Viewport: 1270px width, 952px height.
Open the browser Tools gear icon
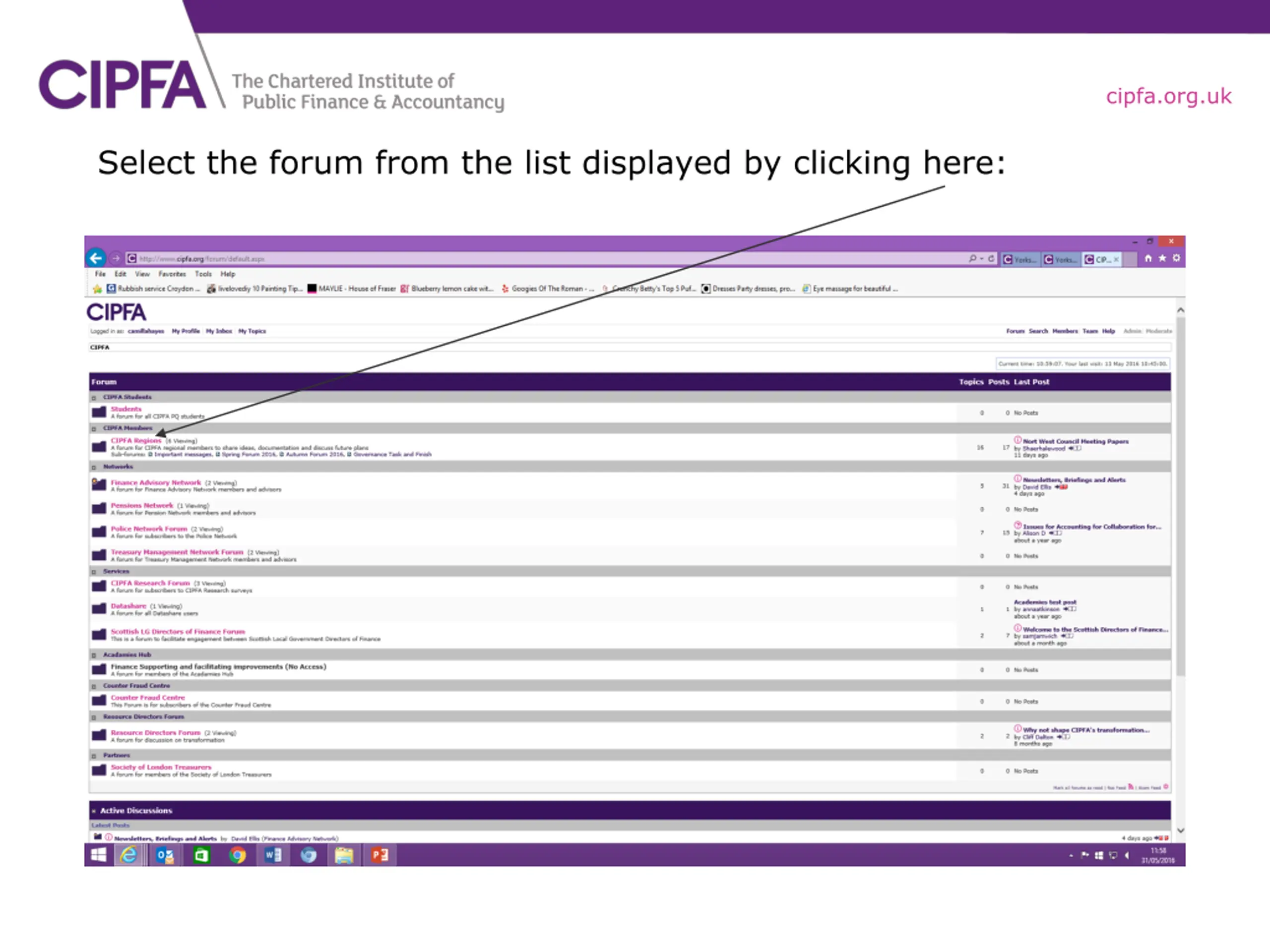(1176, 258)
